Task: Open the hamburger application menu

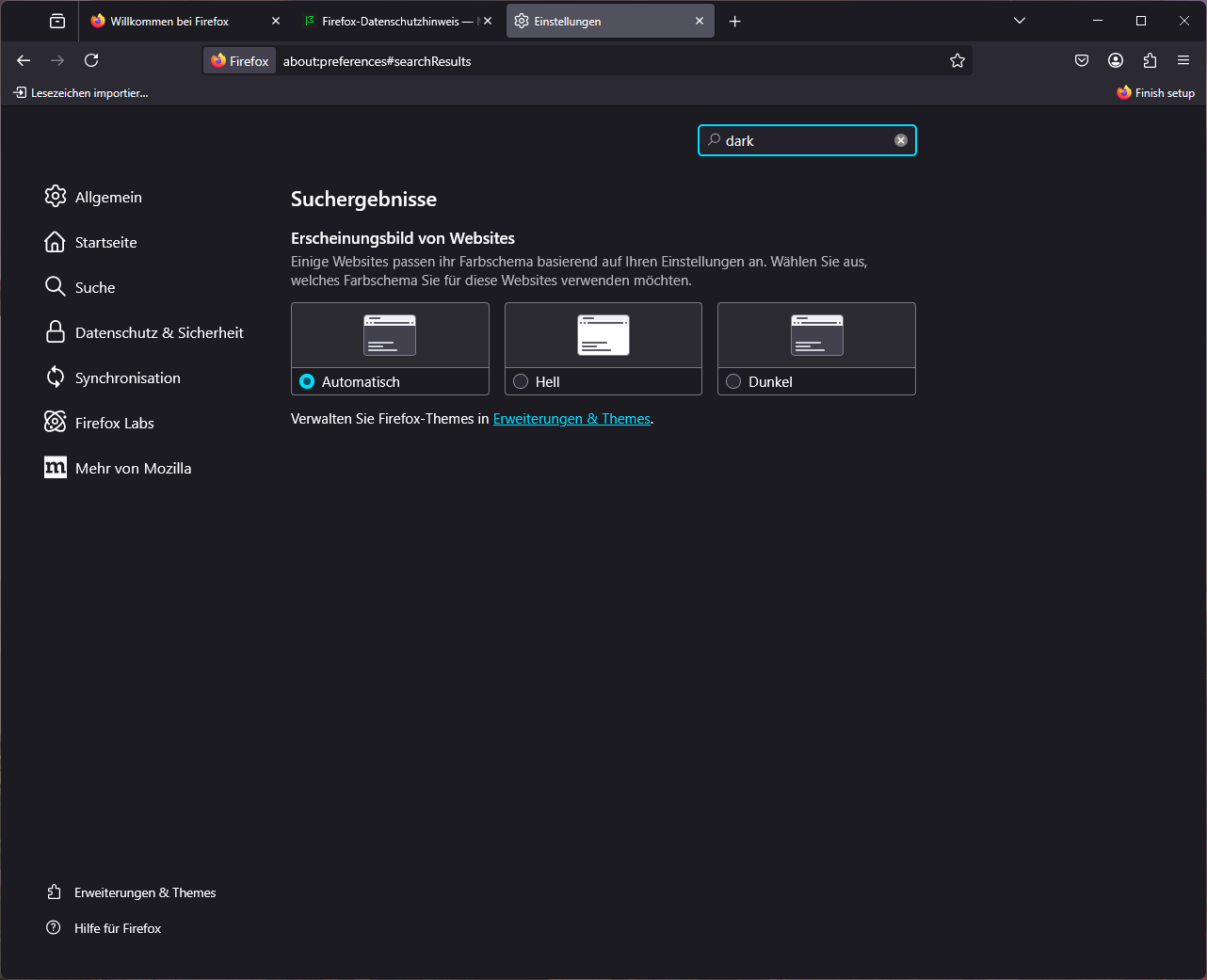Action: (x=1183, y=60)
